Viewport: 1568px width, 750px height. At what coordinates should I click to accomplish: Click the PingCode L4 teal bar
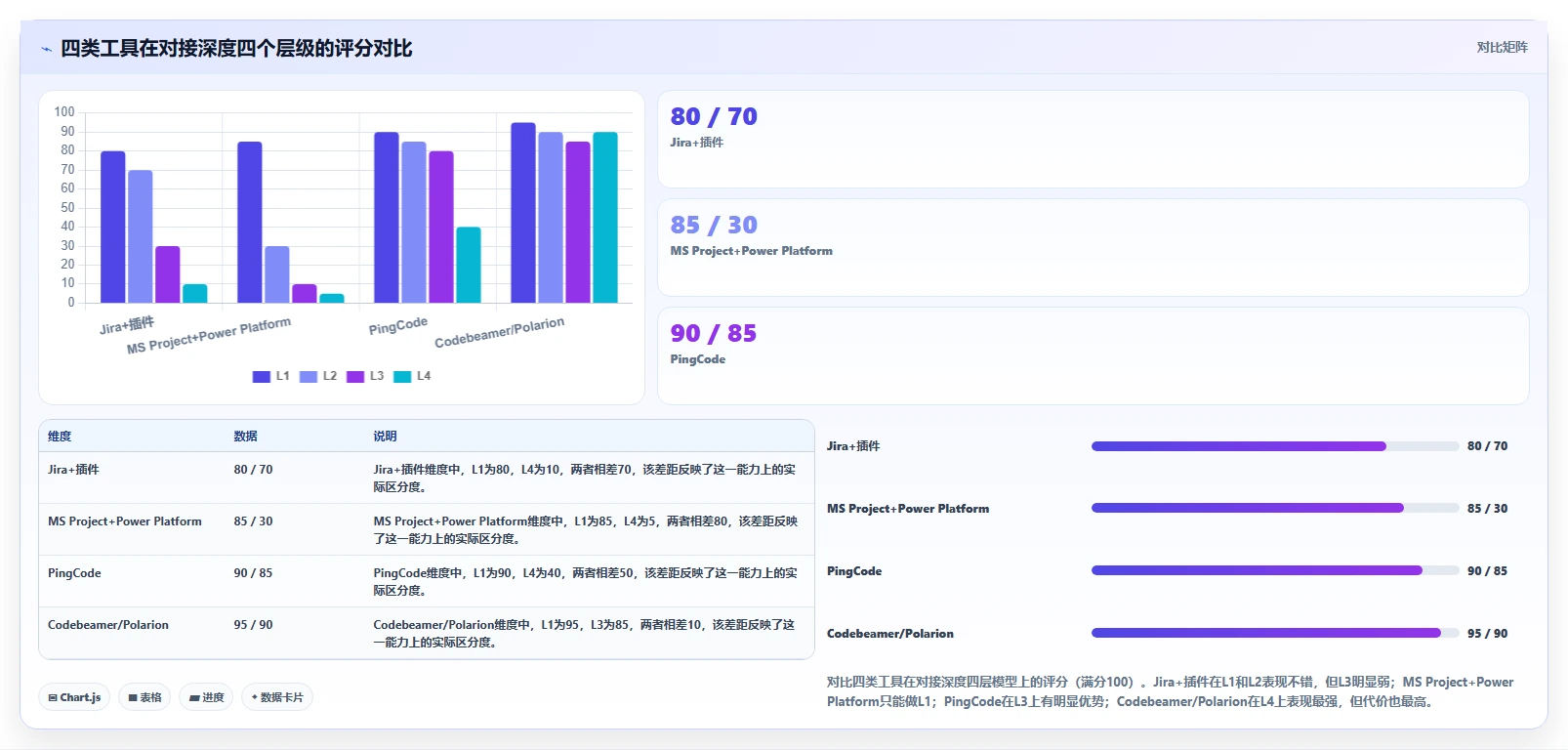[469, 265]
